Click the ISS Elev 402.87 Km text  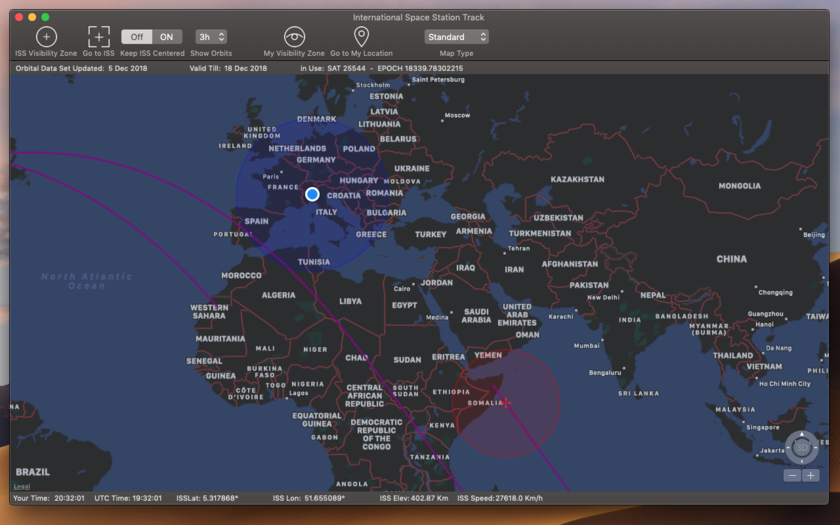pos(414,498)
